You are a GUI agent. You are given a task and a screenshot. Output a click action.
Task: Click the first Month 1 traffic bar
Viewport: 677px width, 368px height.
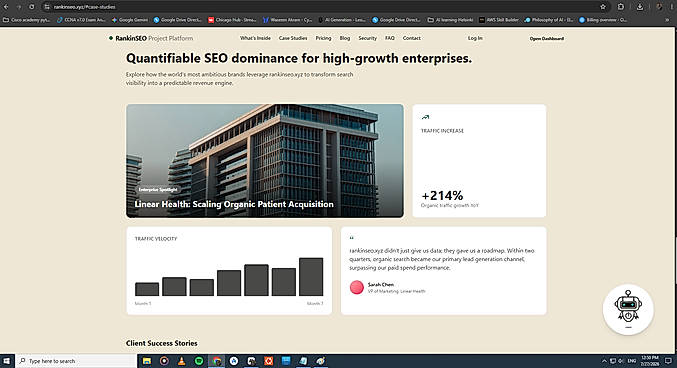(x=147, y=289)
